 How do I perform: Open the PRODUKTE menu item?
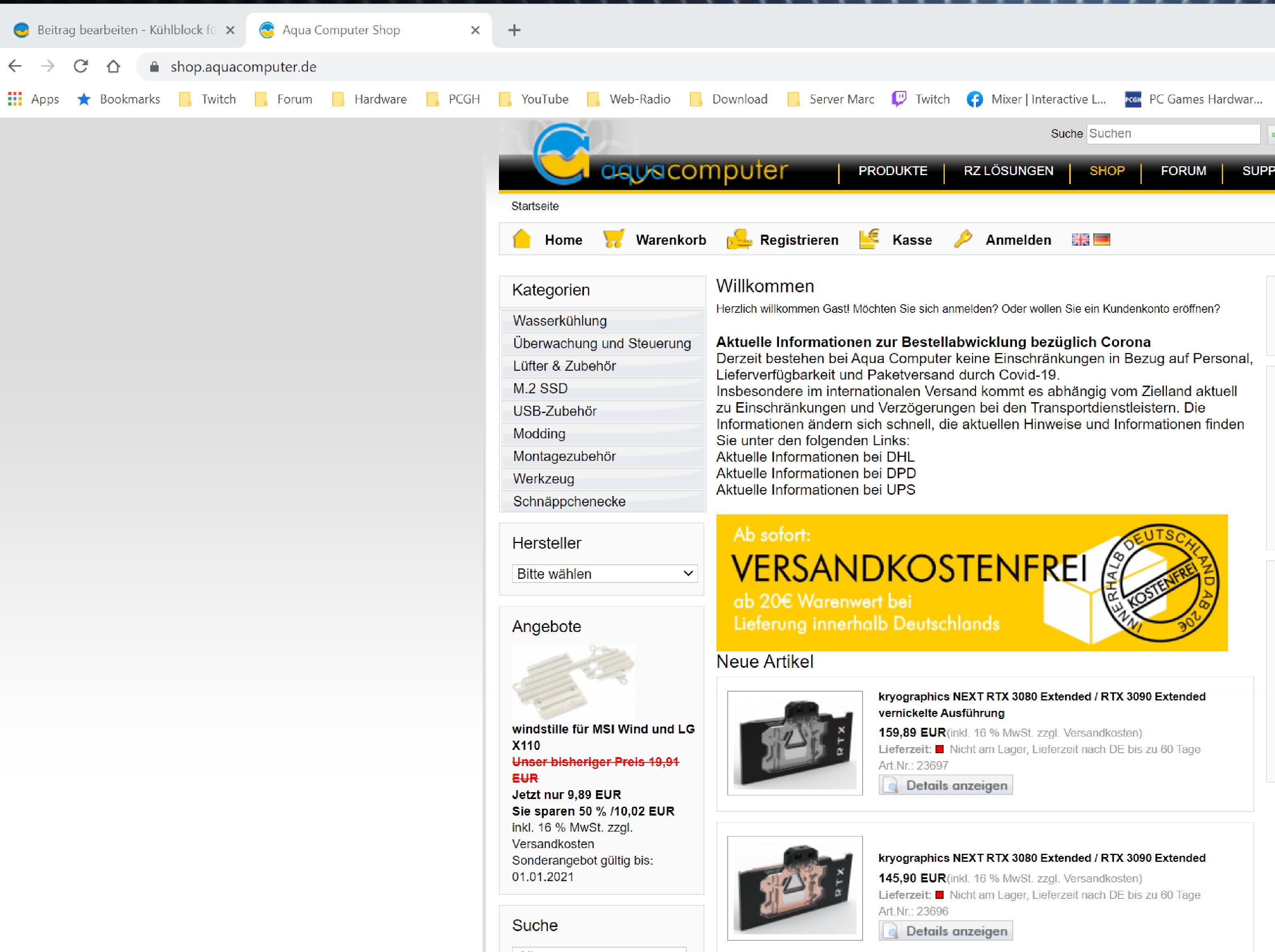(x=892, y=171)
